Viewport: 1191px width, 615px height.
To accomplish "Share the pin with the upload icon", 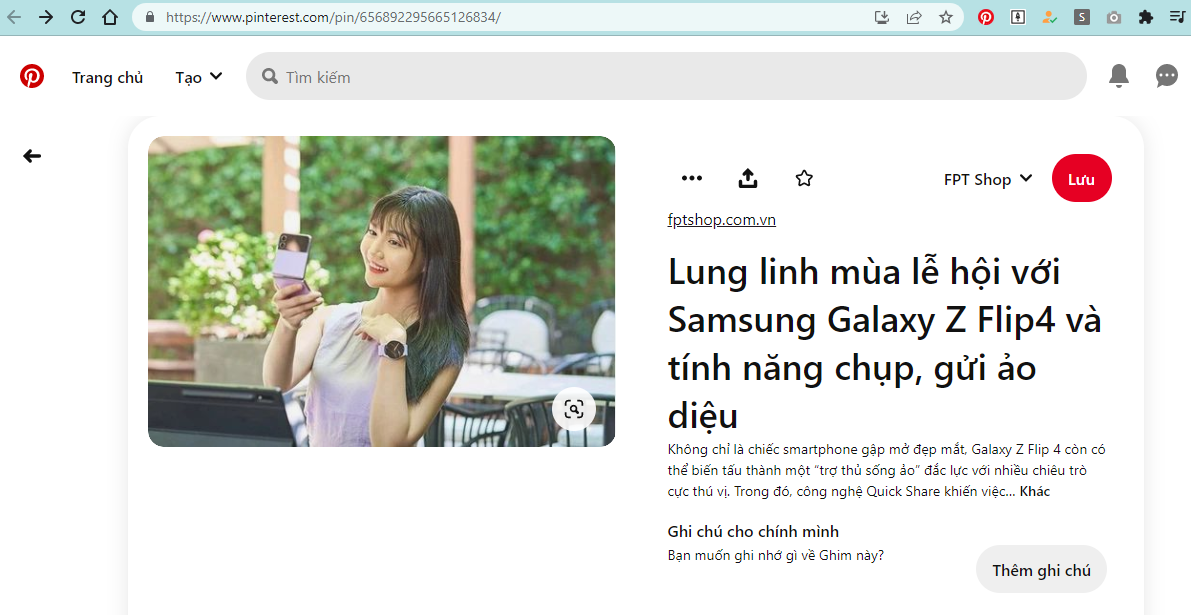I will pos(748,178).
